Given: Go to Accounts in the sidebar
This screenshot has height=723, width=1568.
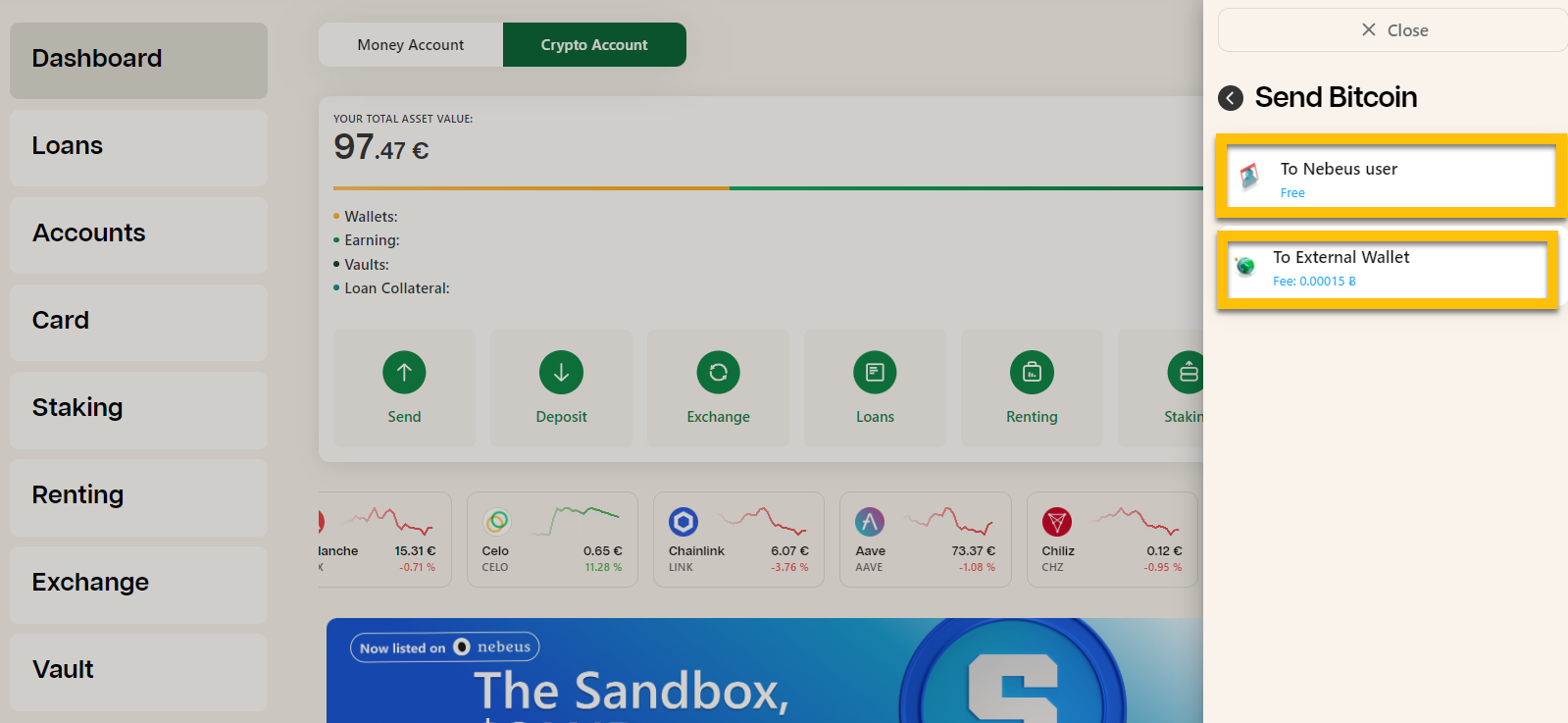Looking at the screenshot, I should click(138, 234).
